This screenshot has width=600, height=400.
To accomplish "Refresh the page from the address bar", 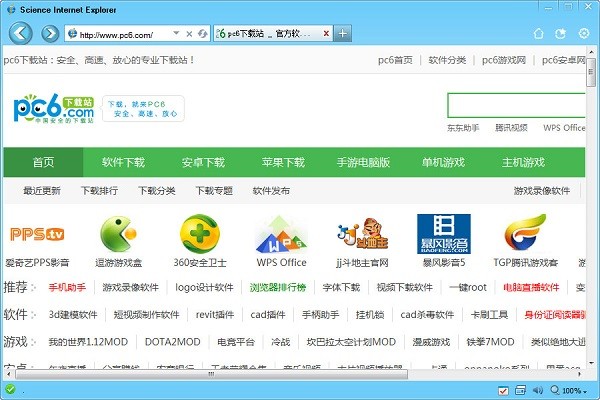I will pos(202,34).
